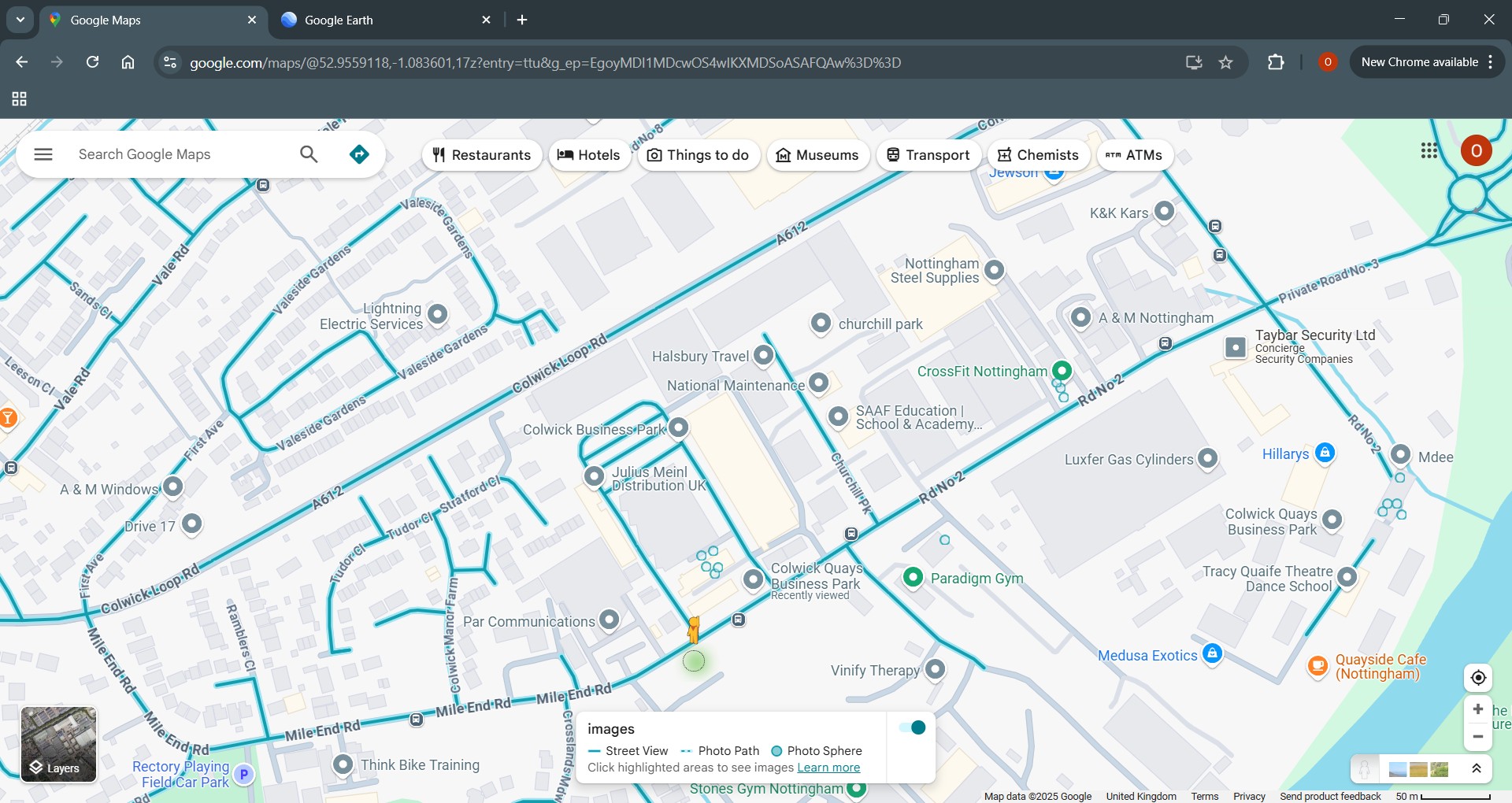Switch to the Google Earth tab
The width and height of the screenshot is (1512, 803).
click(386, 20)
